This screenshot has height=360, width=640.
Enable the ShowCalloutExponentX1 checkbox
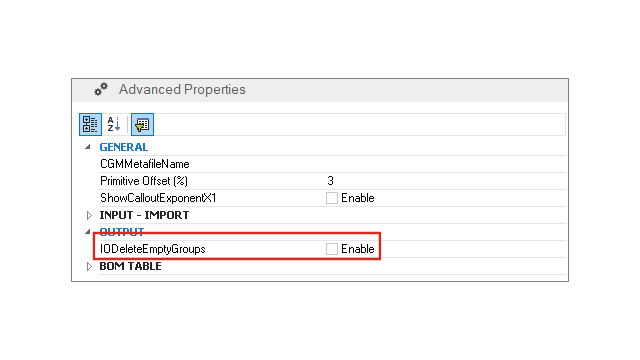coord(331,198)
